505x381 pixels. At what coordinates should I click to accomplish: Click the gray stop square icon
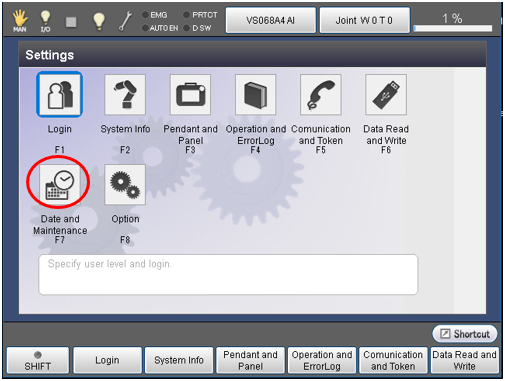71,22
